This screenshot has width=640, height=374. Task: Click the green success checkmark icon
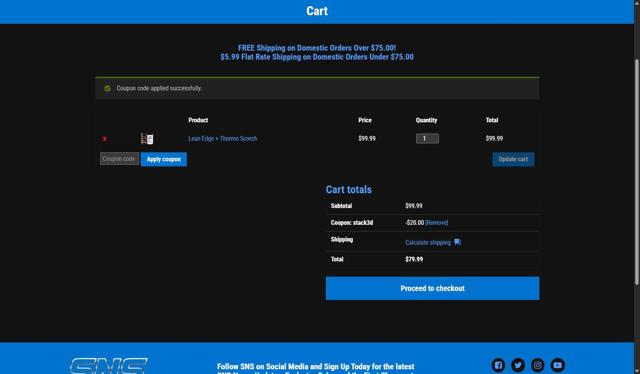point(107,89)
